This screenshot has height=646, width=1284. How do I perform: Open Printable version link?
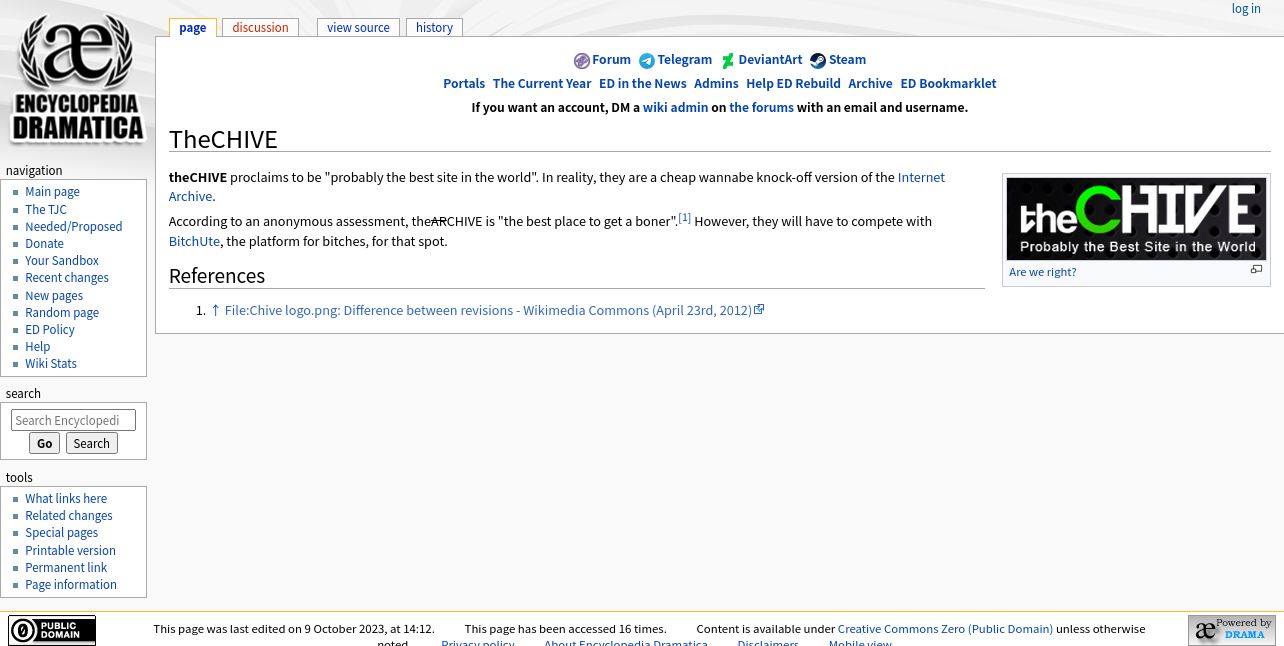coord(70,551)
